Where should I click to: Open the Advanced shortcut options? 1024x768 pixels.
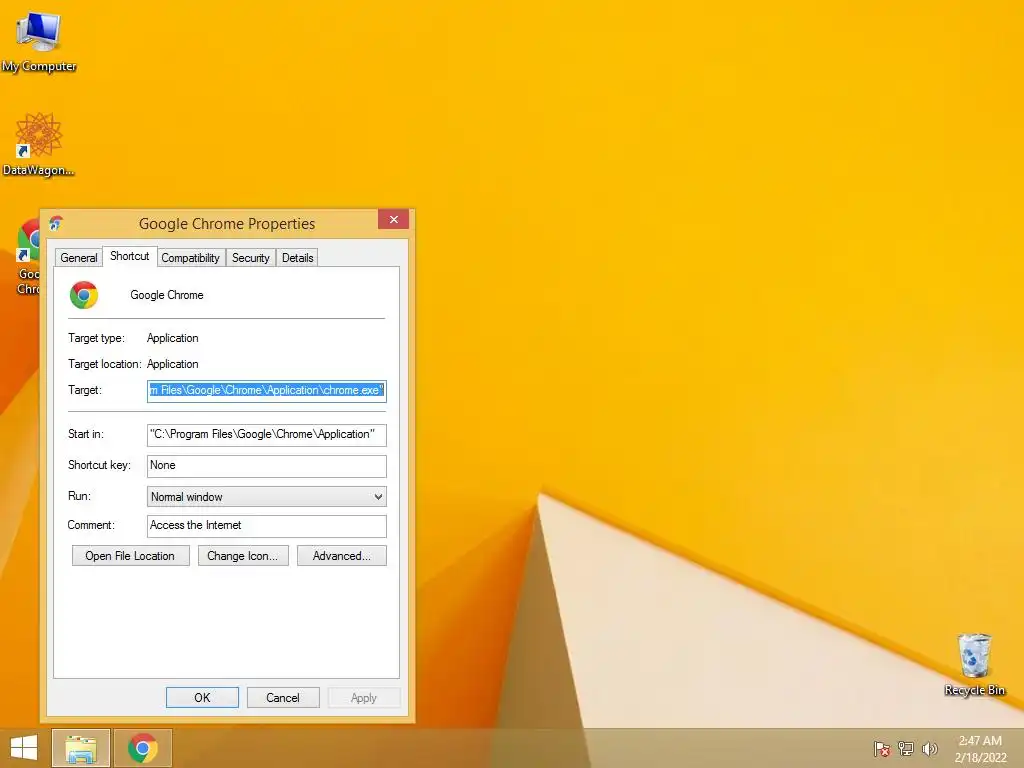(x=342, y=556)
